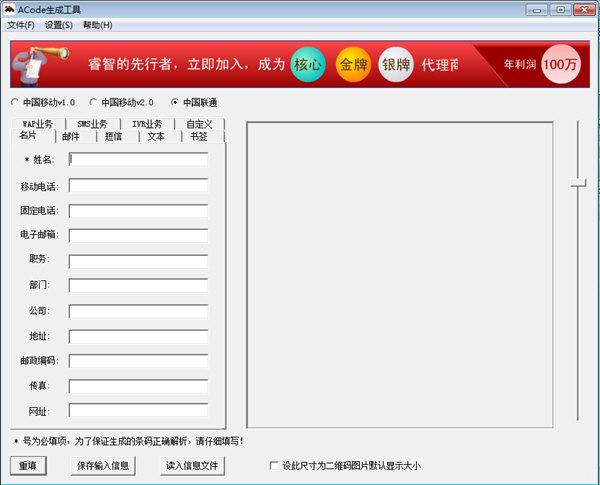Image resolution: width=600 pixels, height=485 pixels.
Task: Select the 中国移动v1.0 radio button
Action: tap(14, 102)
